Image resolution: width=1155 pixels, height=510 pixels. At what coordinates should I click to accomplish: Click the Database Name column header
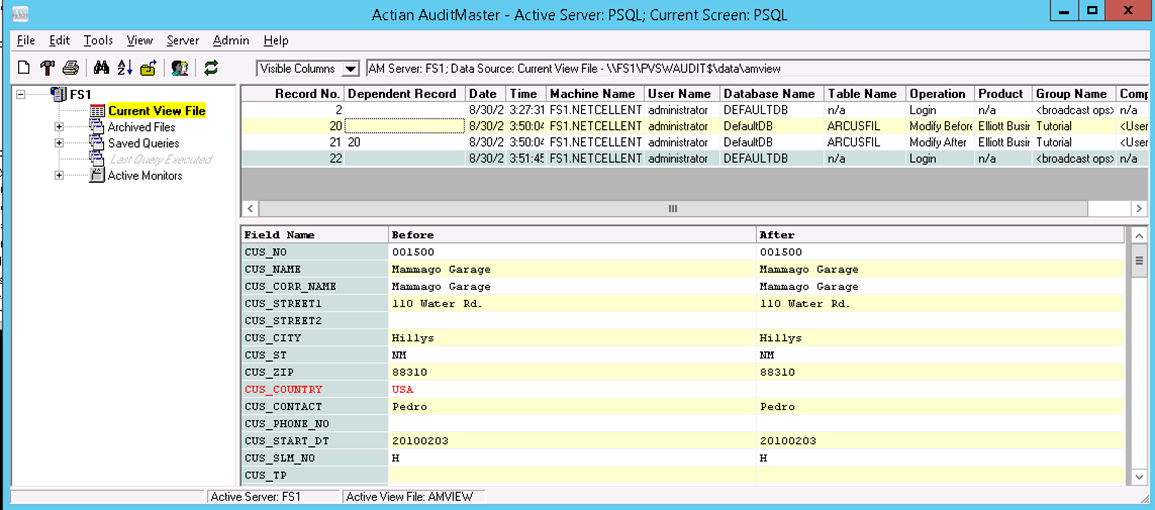771,94
